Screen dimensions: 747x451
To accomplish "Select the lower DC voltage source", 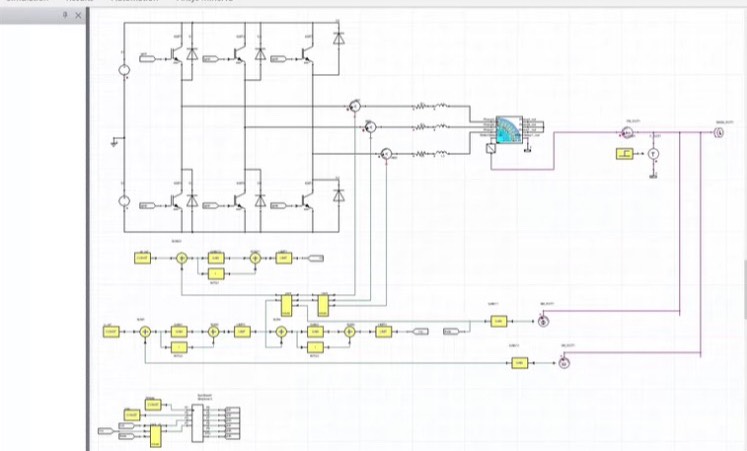I will click(124, 201).
